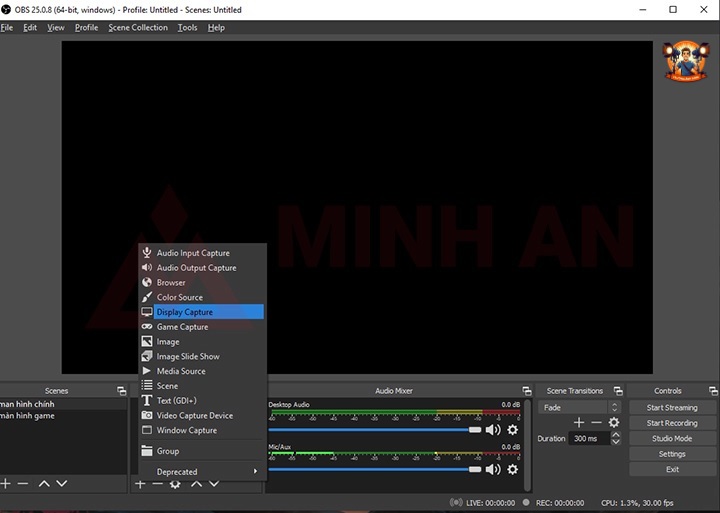
Task: Pop out the Controls dock
Action: [713, 391]
